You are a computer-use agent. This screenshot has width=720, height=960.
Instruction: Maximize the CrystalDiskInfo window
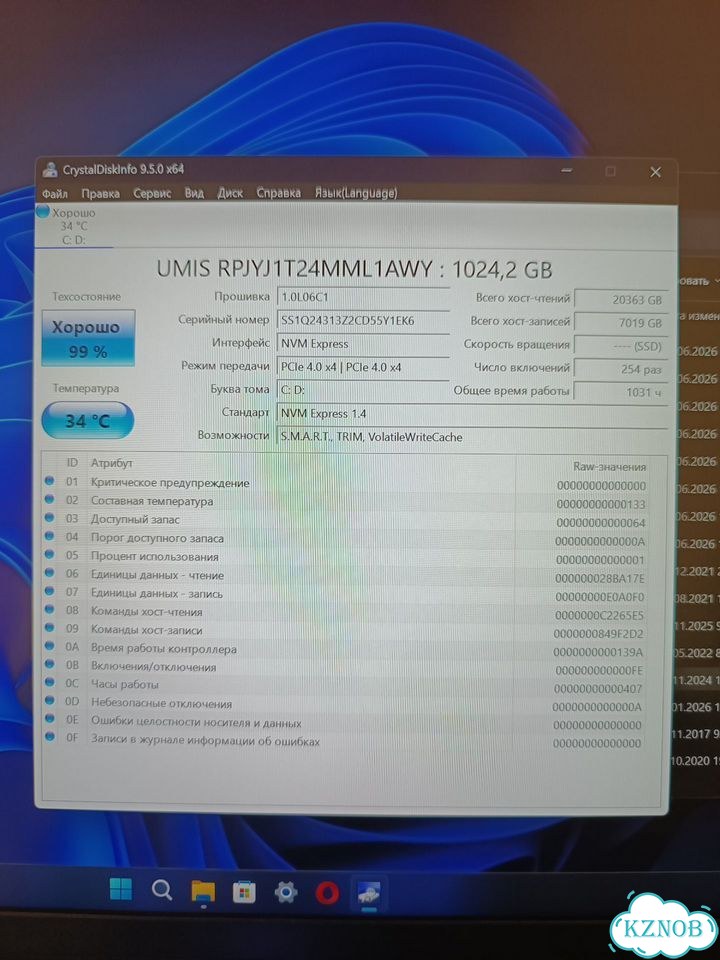coord(610,171)
